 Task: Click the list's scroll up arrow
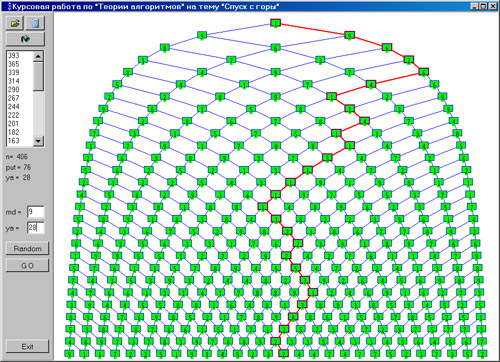pos(38,56)
